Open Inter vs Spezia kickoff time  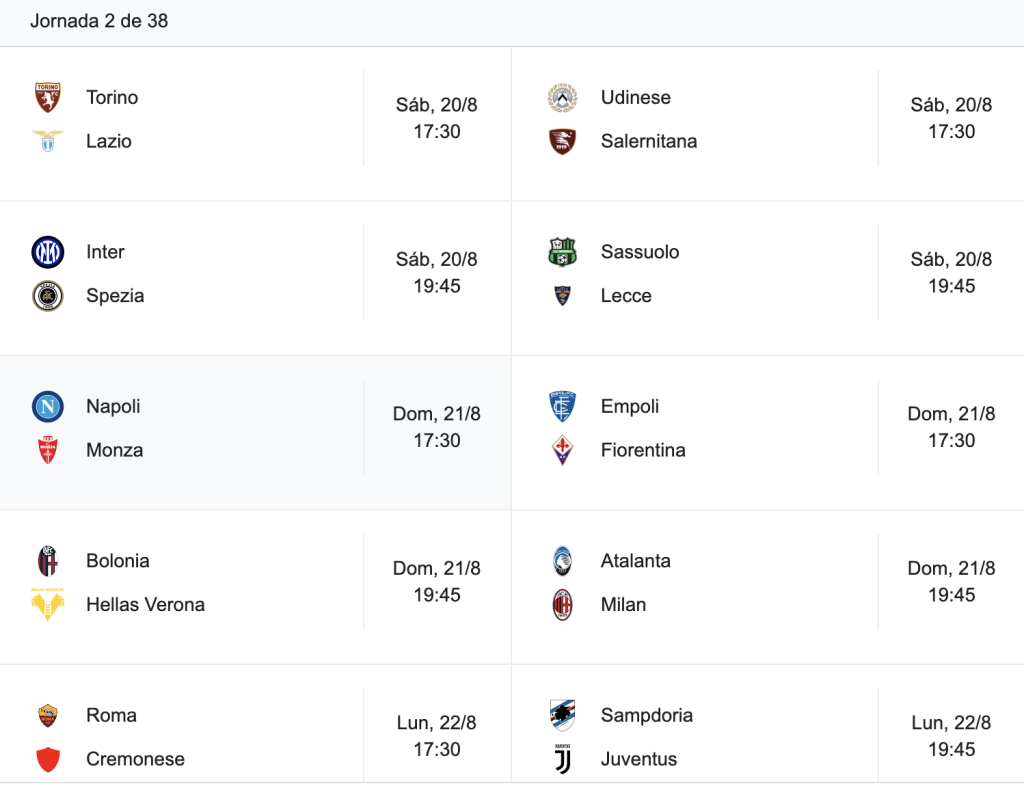(437, 286)
